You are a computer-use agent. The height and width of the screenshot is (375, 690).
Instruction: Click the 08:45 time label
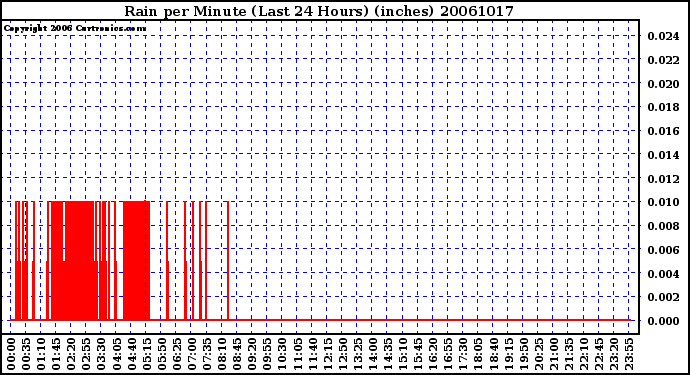click(237, 354)
